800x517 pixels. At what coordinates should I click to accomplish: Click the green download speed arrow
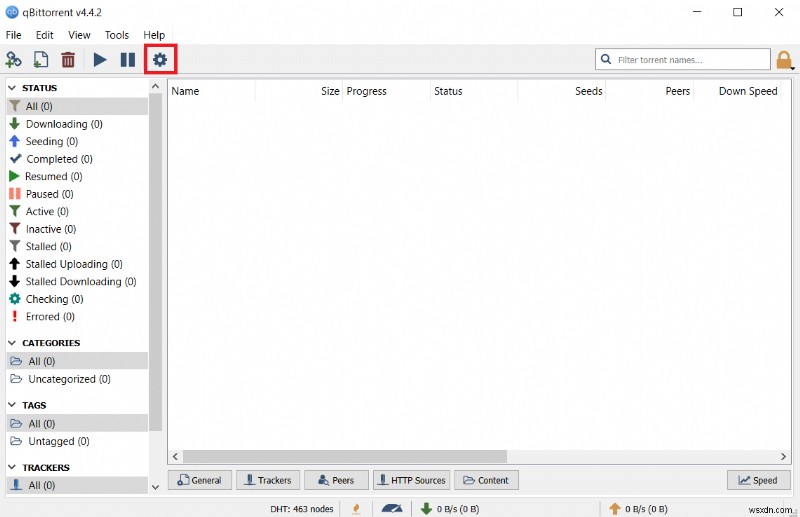pos(426,508)
